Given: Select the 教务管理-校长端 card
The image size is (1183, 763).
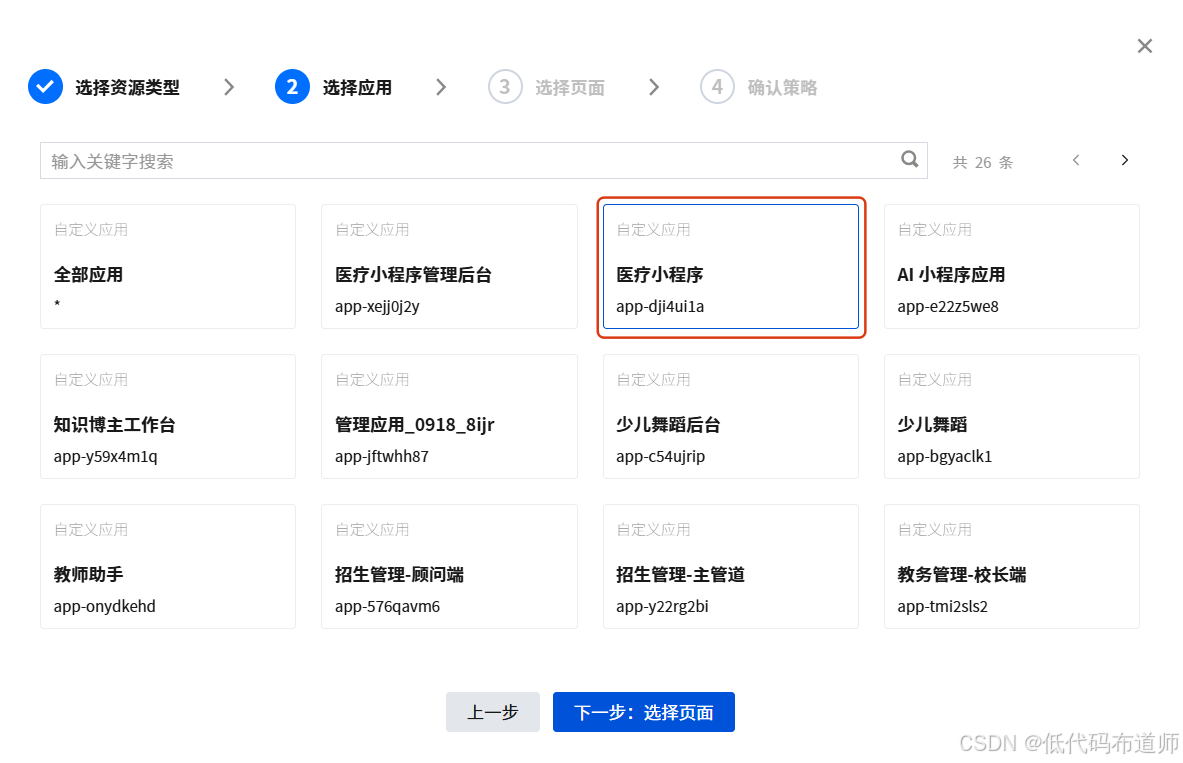Looking at the screenshot, I should coord(1011,566).
